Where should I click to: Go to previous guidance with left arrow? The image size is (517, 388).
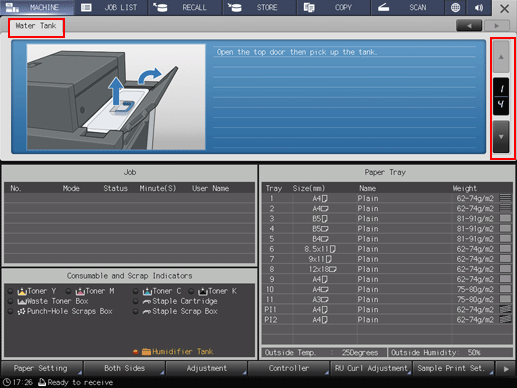click(469, 26)
